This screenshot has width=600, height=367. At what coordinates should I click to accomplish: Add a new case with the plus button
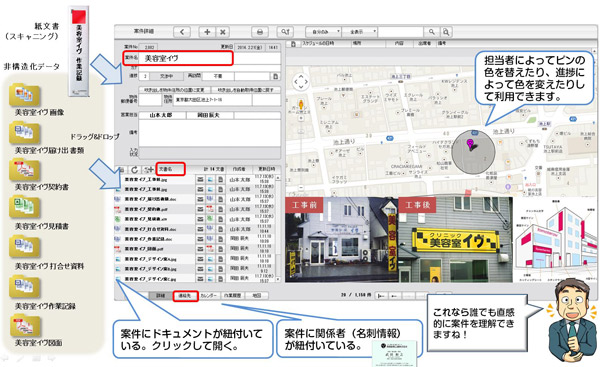point(207,32)
